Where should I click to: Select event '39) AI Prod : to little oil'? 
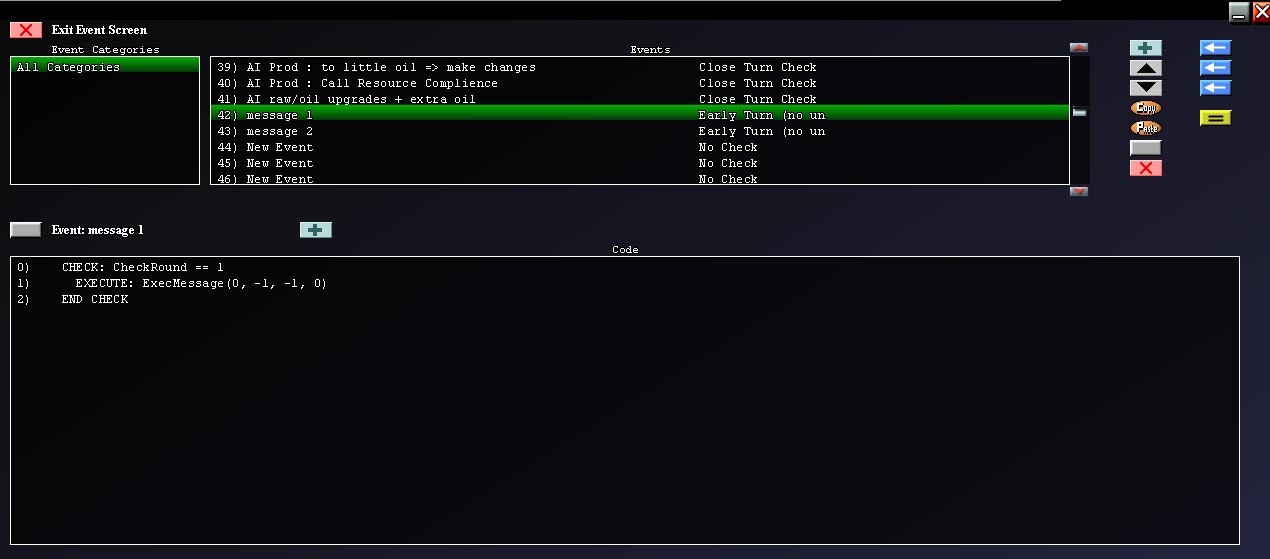640,67
